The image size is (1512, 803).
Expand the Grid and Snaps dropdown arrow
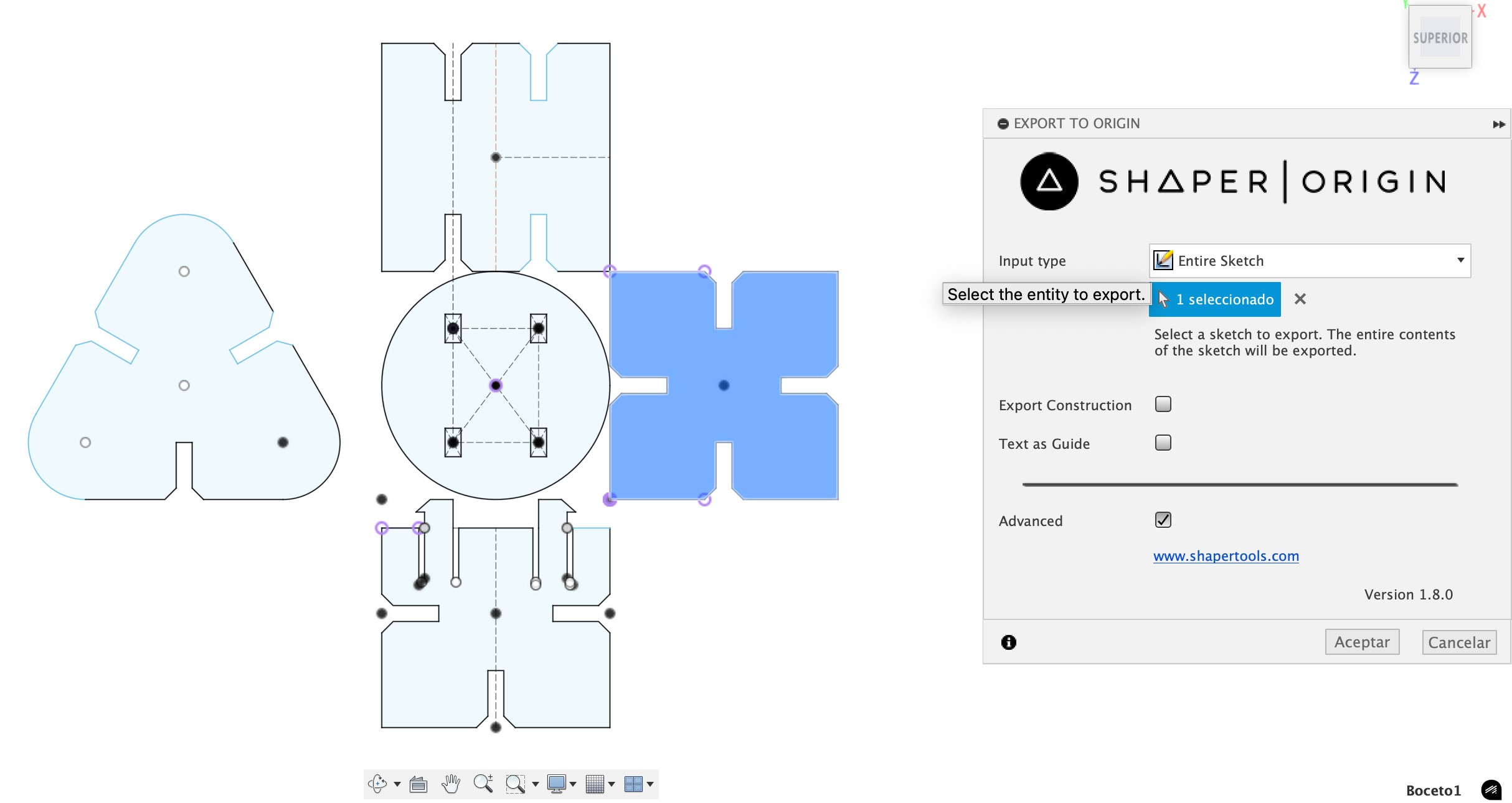coord(612,784)
